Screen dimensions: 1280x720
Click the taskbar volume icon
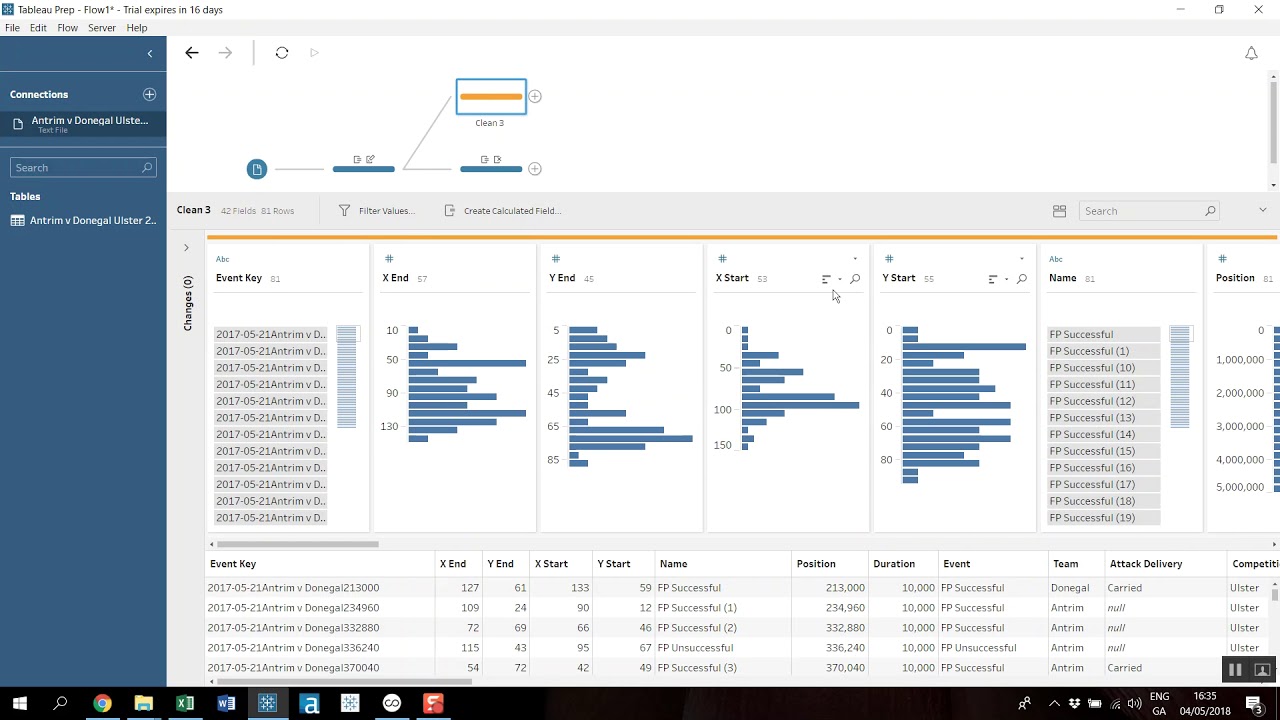pos(1136,704)
